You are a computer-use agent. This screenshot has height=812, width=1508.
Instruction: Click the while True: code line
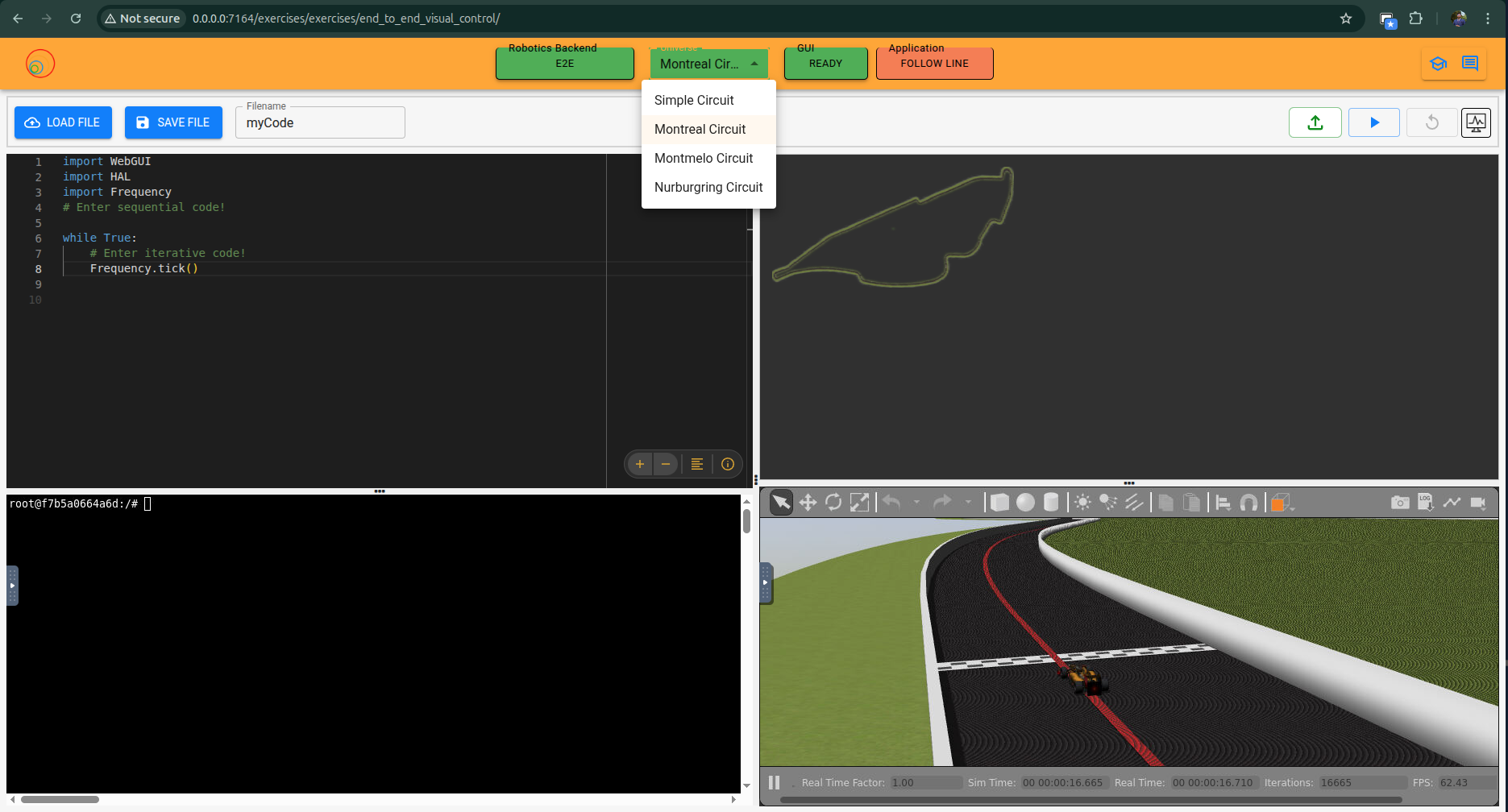click(100, 238)
